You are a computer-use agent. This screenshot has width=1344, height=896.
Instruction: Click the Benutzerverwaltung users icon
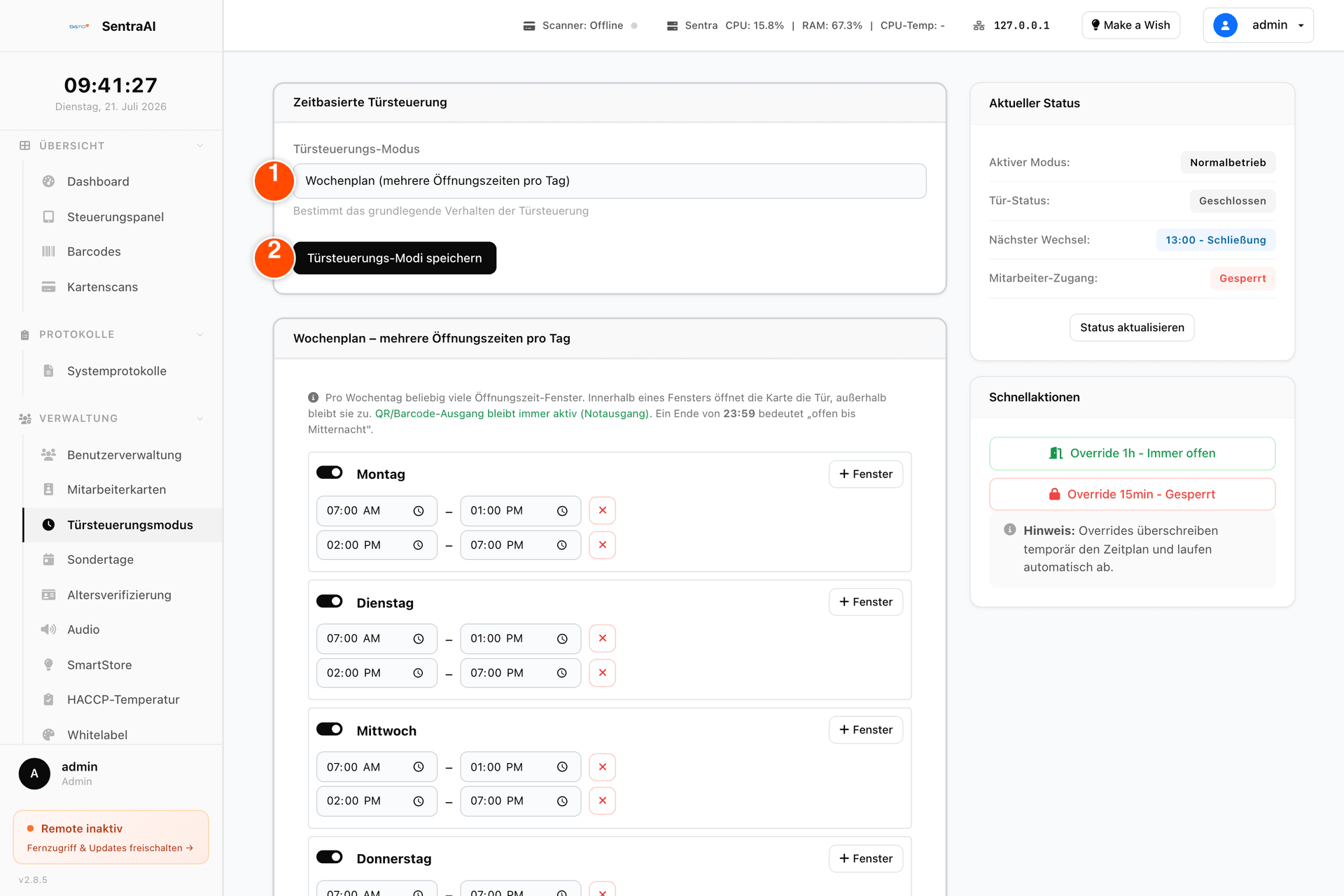(x=48, y=455)
